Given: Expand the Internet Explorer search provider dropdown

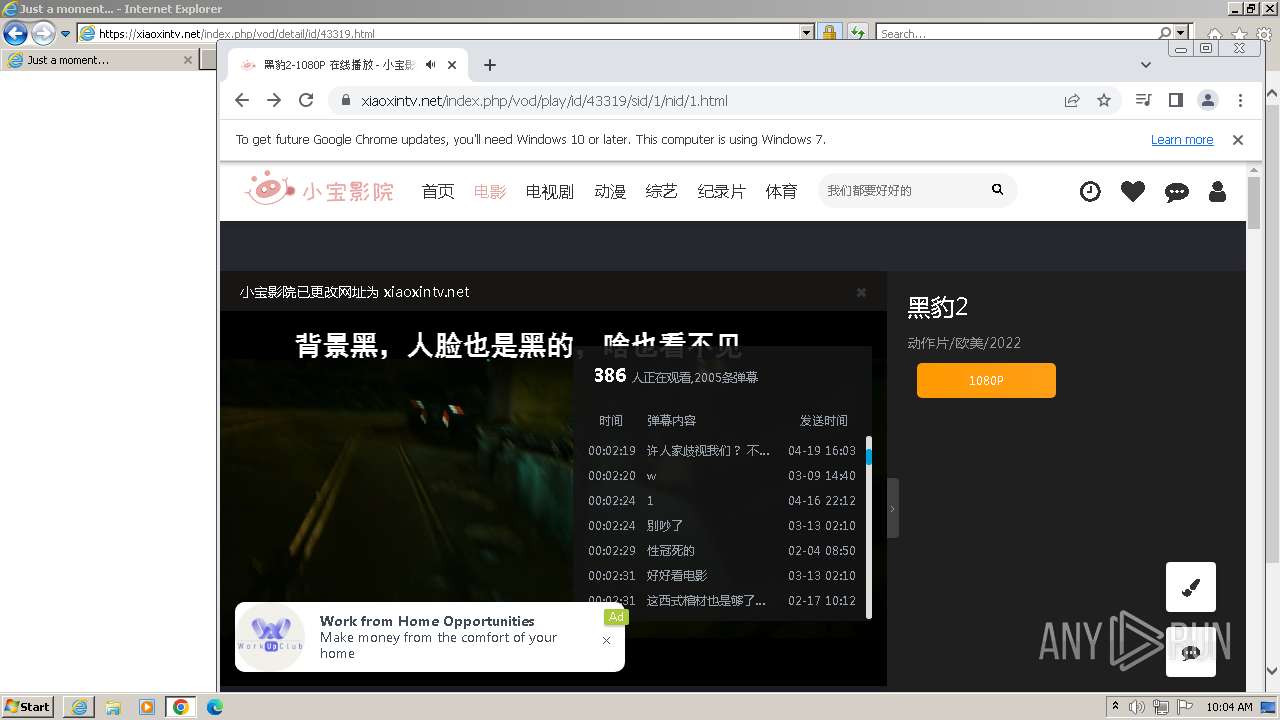Looking at the screenshot, I should [1181, 33].
